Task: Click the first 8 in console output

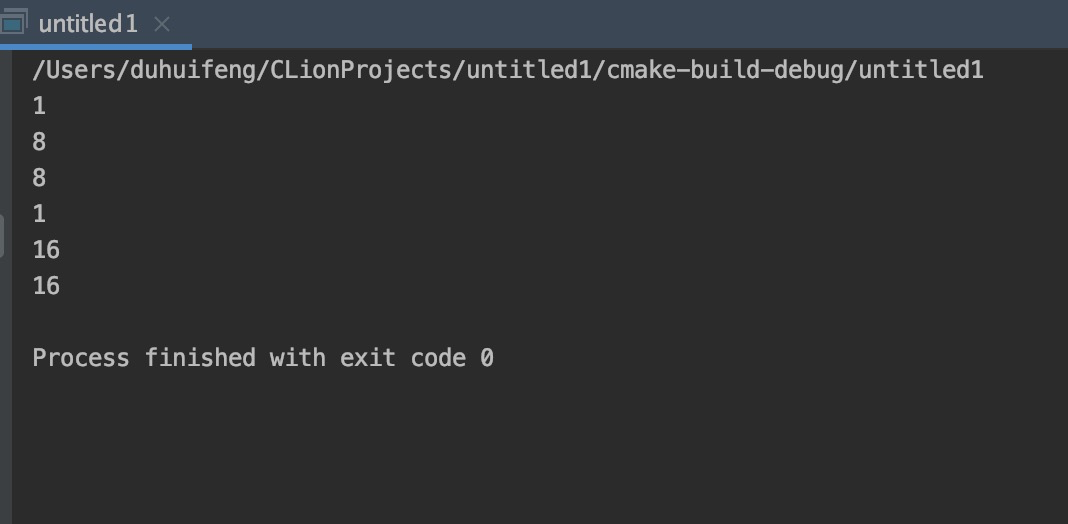Action: [39, 142]
